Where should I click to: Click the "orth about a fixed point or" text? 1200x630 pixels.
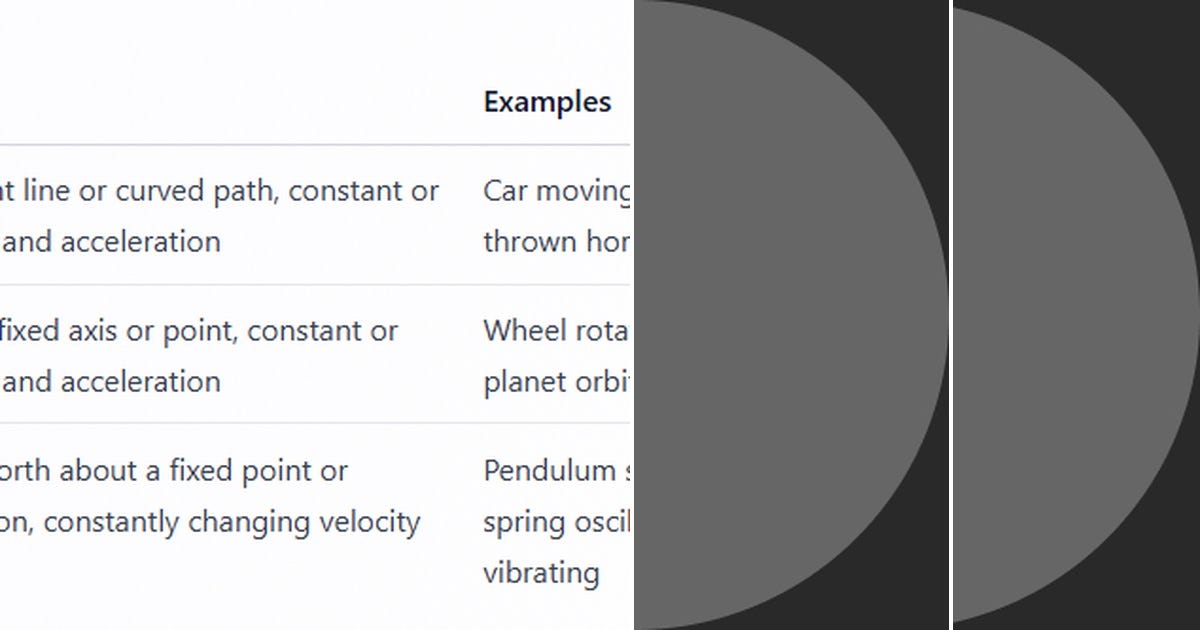coord(174,470)
